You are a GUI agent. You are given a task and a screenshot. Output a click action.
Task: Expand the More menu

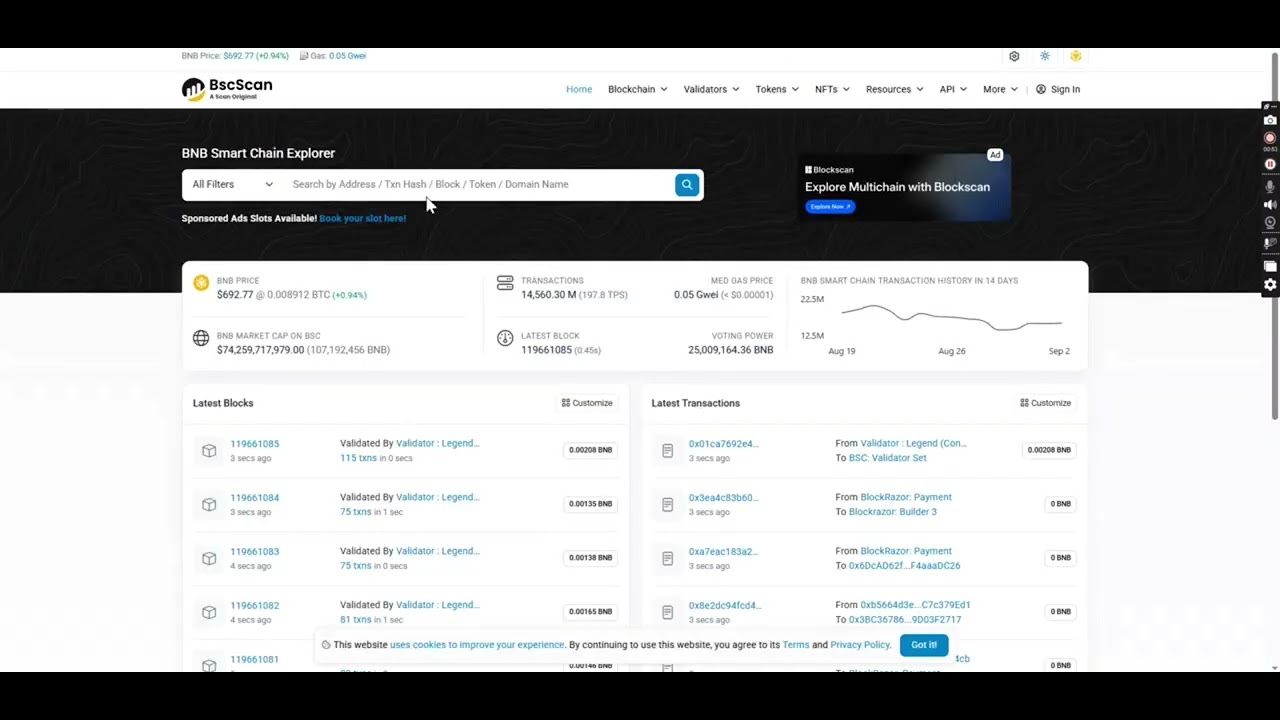pyautogui.click(x=1000, y=89)
